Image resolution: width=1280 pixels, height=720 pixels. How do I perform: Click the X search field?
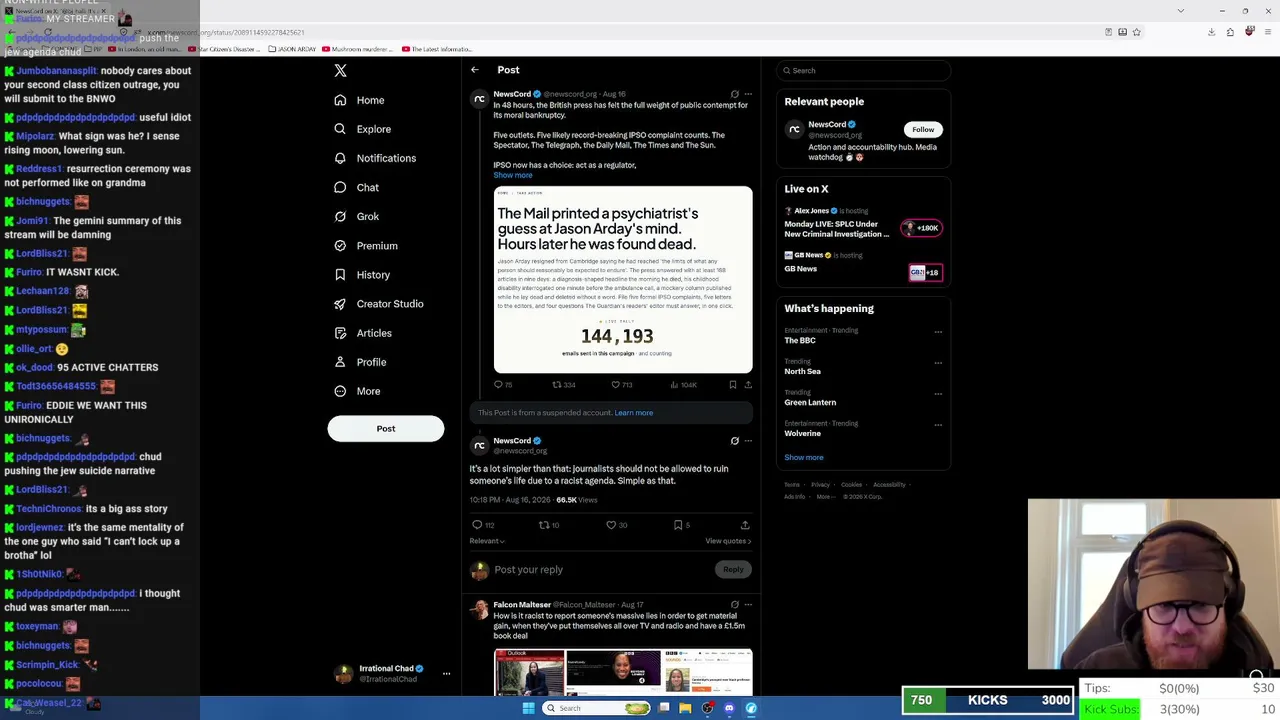(863, 70)
